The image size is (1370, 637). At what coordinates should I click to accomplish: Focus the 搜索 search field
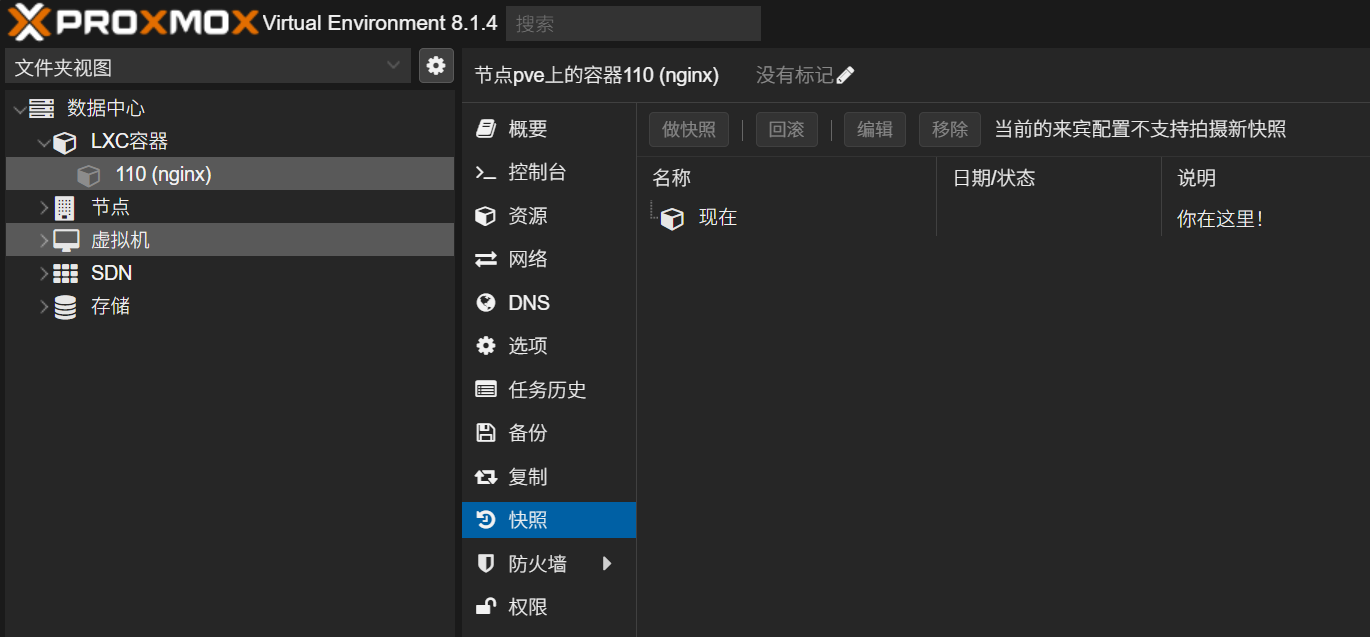633,23
